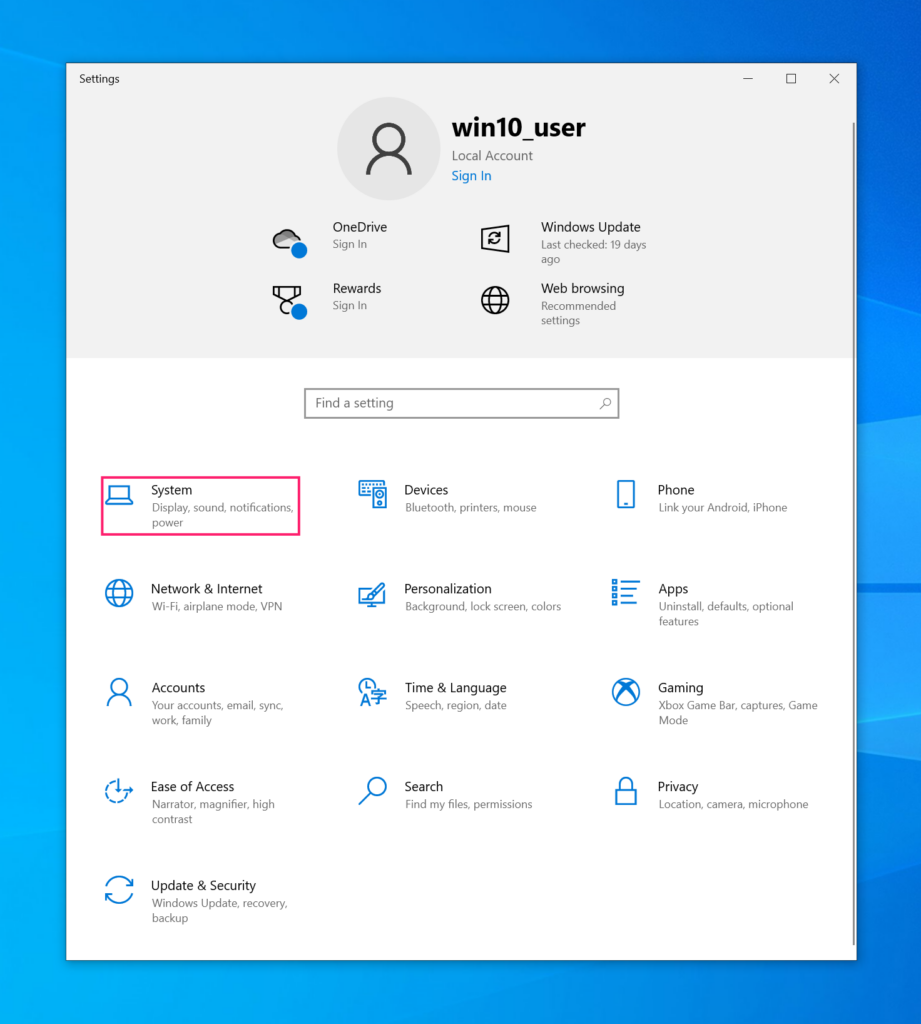Click the Ease of Access icon
921x1024 pixels.
point(119,791)
